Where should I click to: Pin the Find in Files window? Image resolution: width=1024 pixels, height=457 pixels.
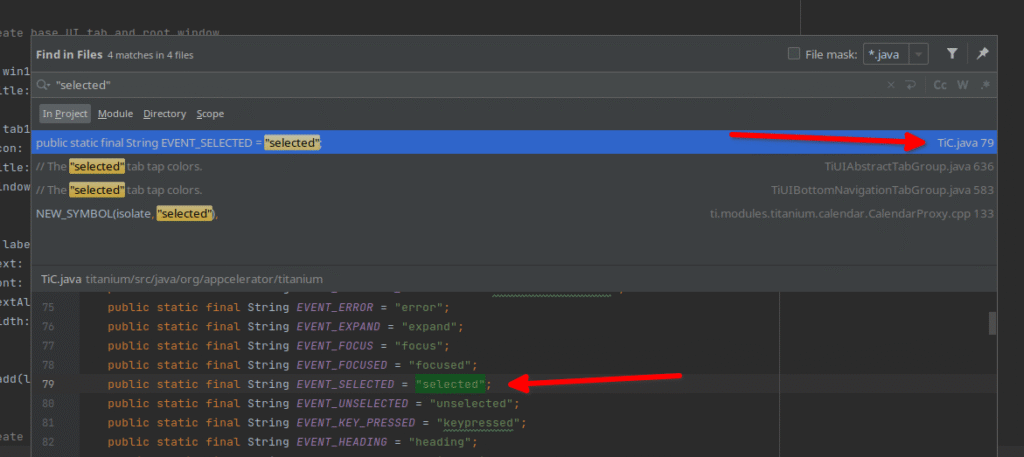[983, 54]
